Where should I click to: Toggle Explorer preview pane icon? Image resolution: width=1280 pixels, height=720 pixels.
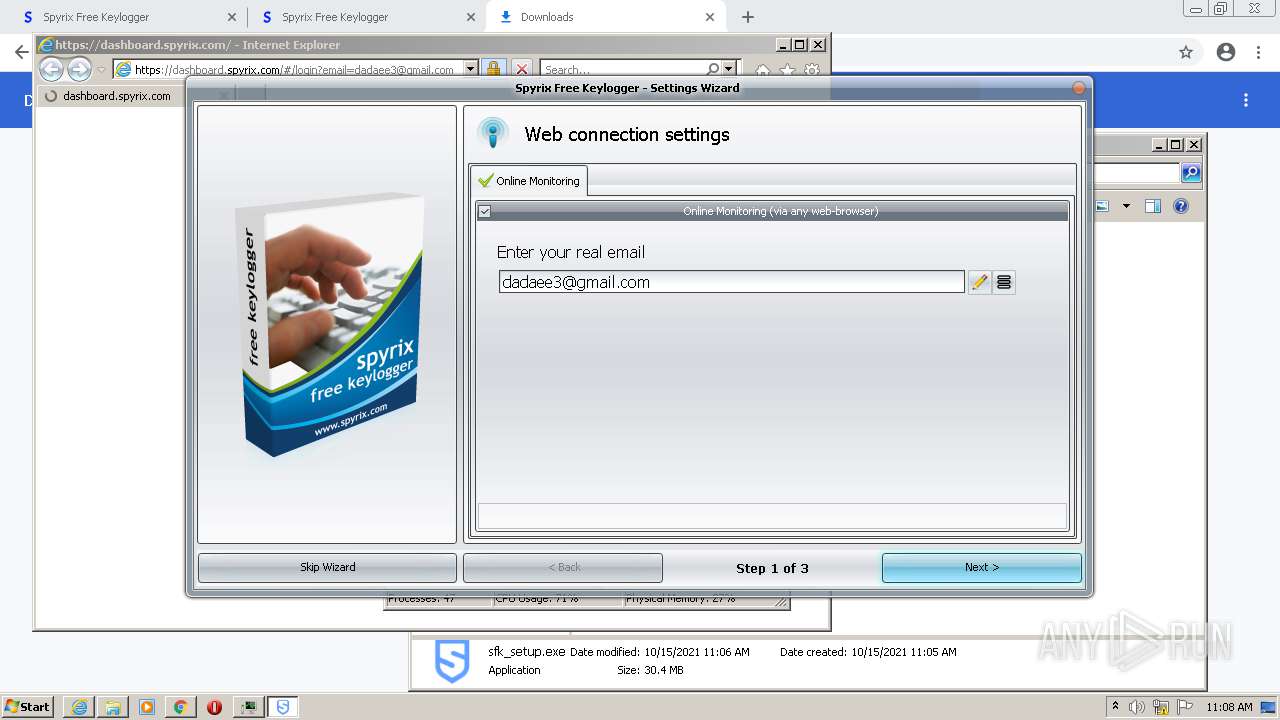click(x=1153, y=206)
